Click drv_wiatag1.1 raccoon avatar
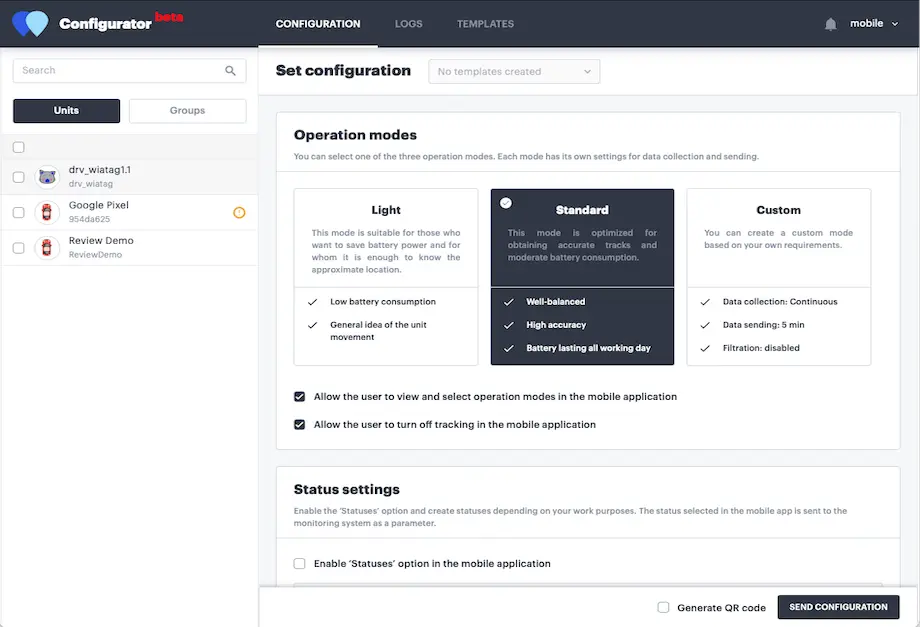 point(47,177)
